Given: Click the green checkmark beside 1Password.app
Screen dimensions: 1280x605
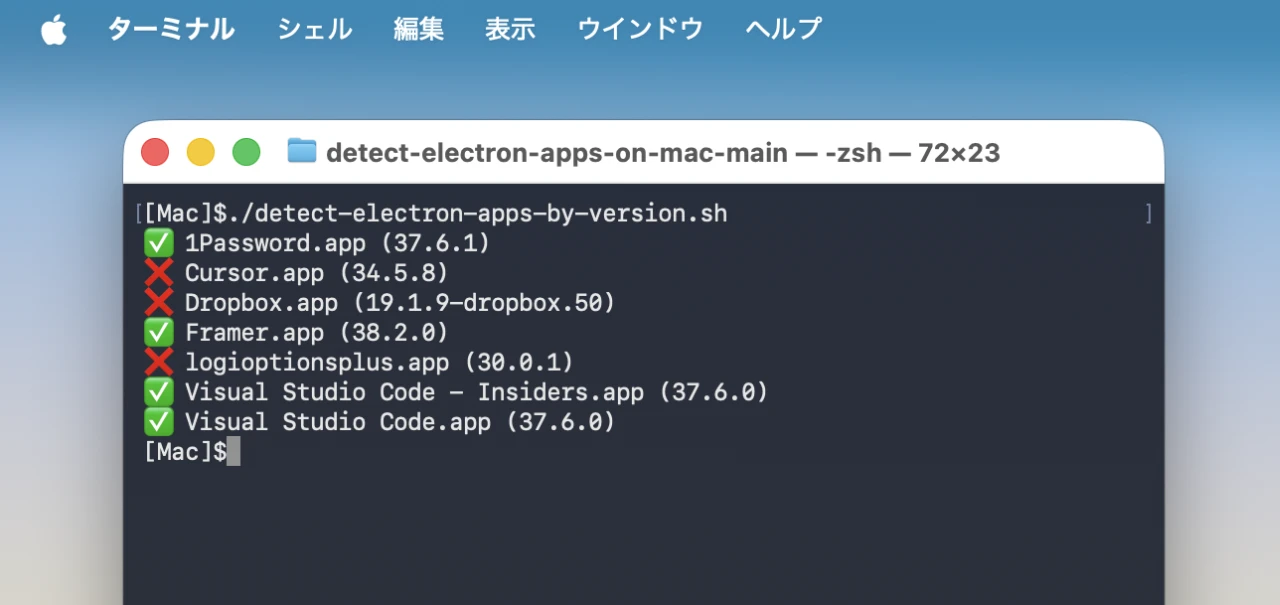Looking at the screenshot, I should (158, 242).
